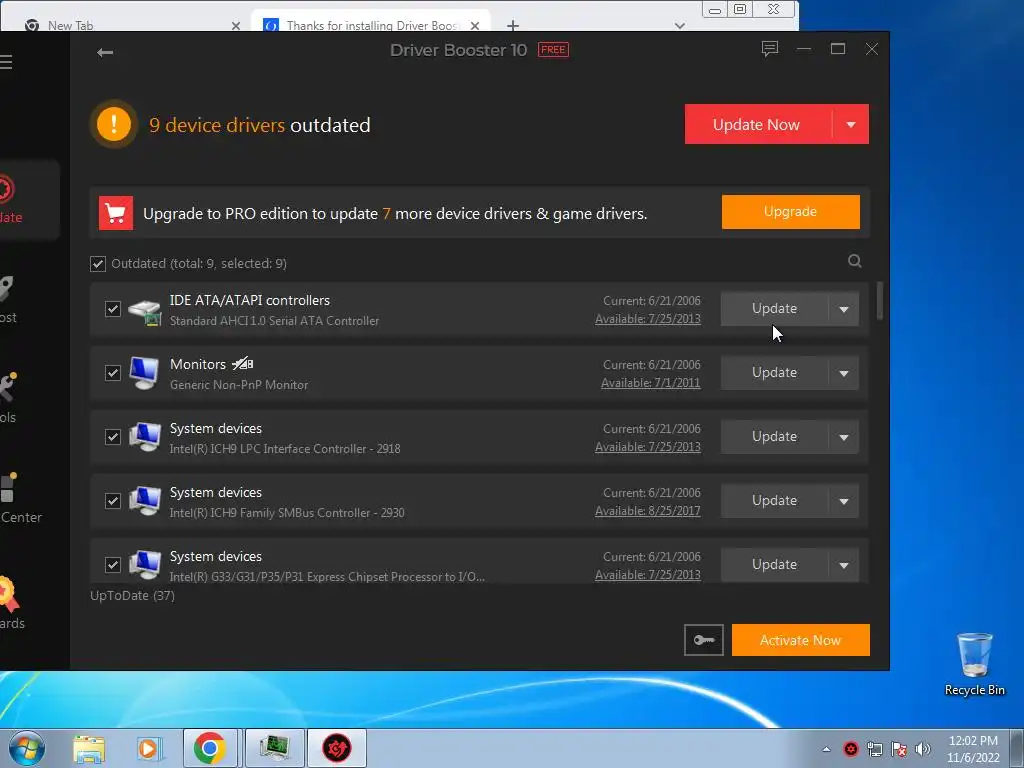Viewport: 1024px width, 768px height.
Task: Click the driver list vertical scrollbar
Action: click(880, 300)
